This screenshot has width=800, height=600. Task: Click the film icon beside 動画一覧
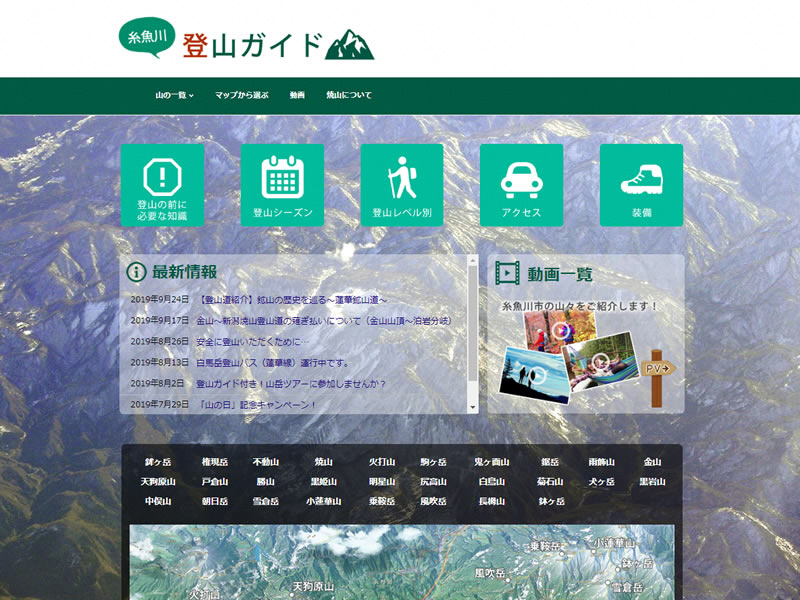508,273
